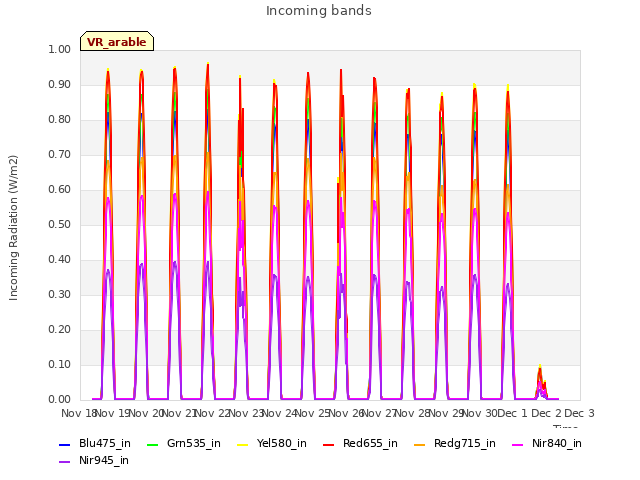This screenshot has height=480, width=640.
Task: Click the VR_arable annotation label
Action: pyautogui.click(x=117, y=41)
